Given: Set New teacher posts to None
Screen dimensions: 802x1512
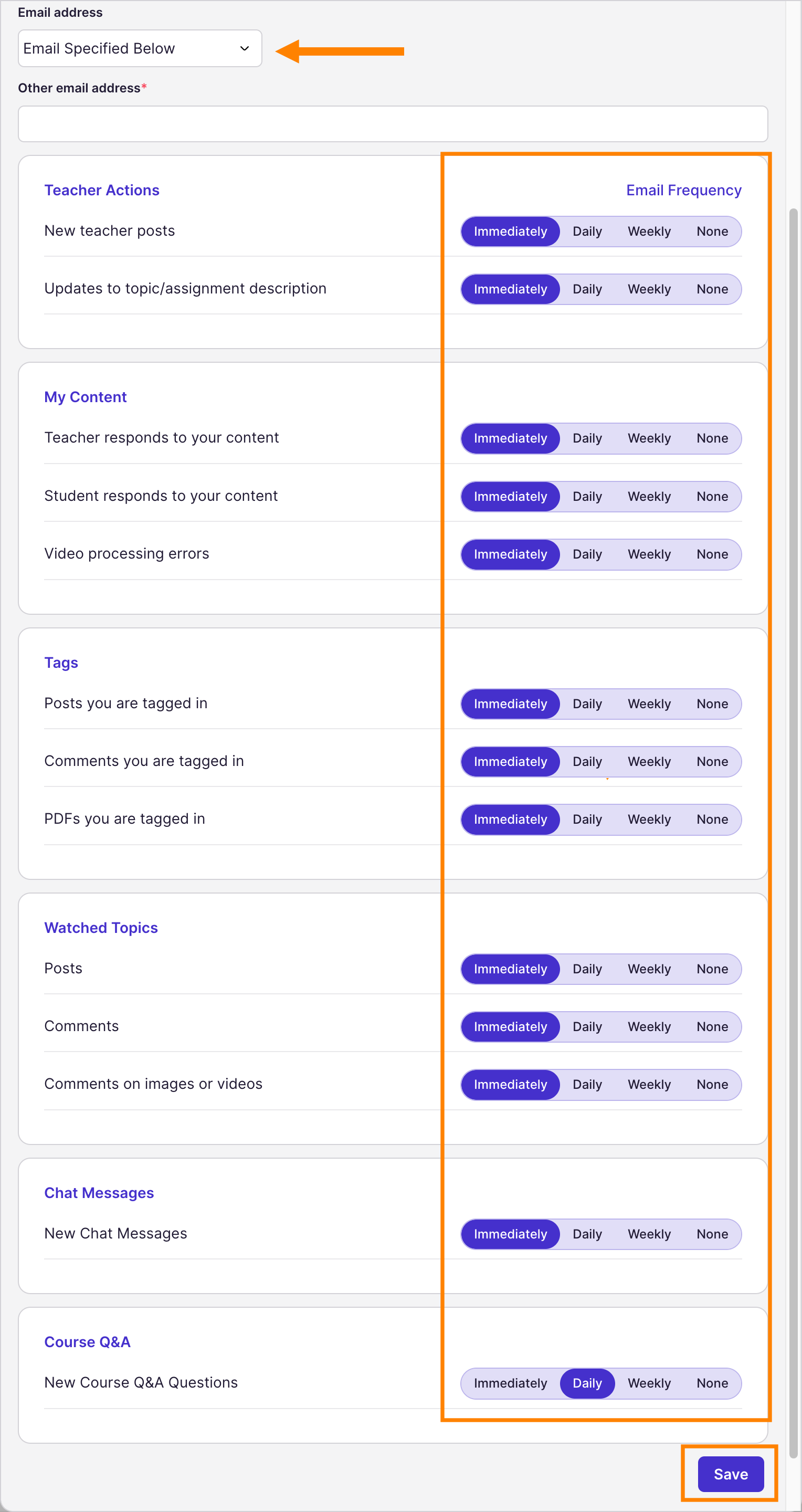Looking at the screenshot, I should coord(712,231).
